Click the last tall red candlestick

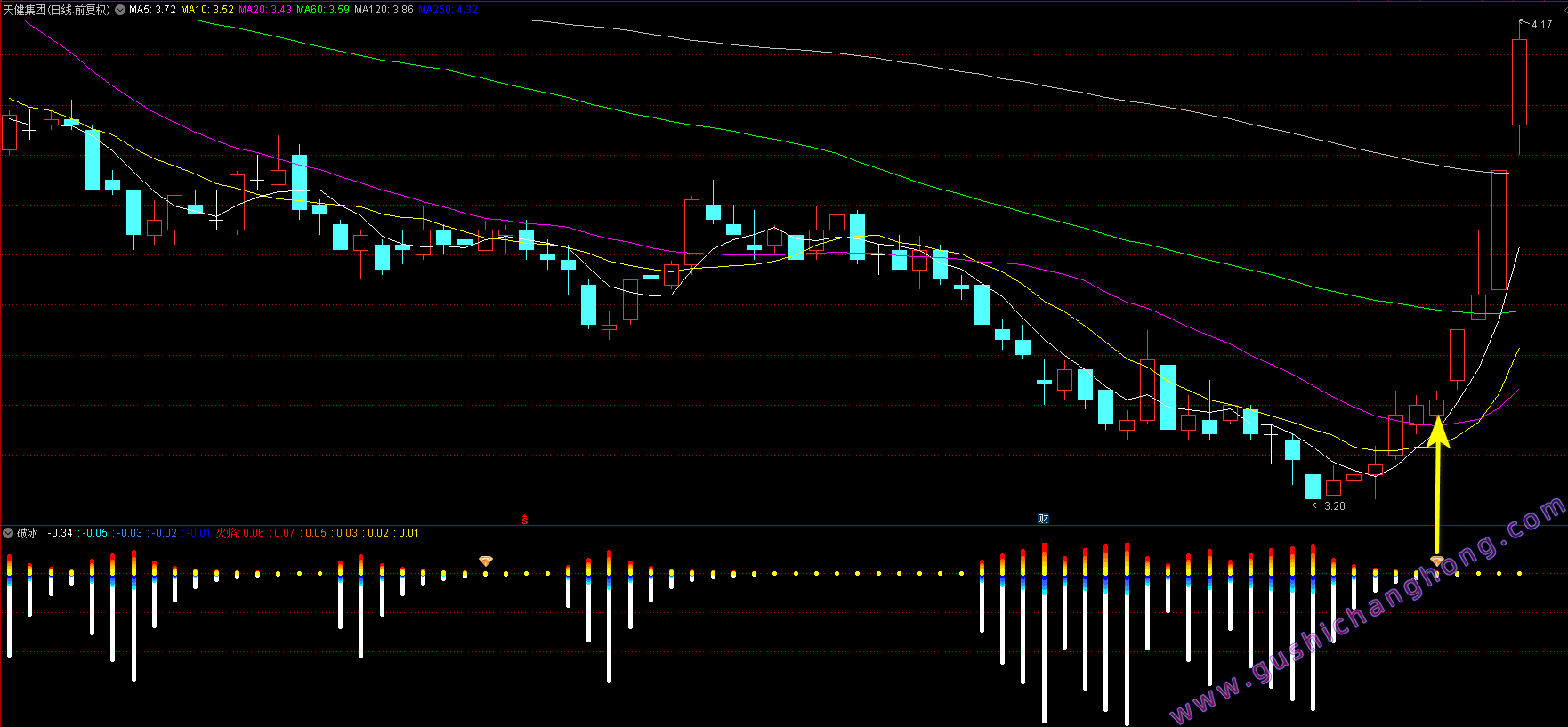pos(1519,82)
